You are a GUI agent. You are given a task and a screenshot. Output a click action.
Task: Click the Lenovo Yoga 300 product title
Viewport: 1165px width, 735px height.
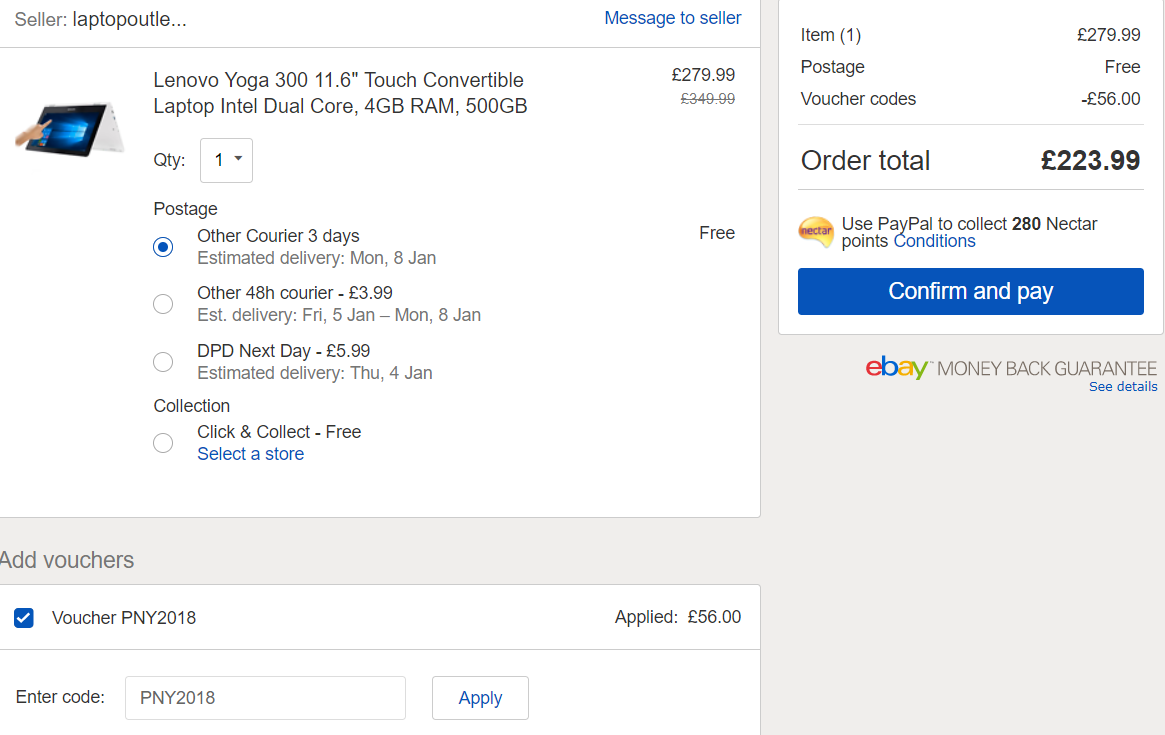(x=340, y=93)
